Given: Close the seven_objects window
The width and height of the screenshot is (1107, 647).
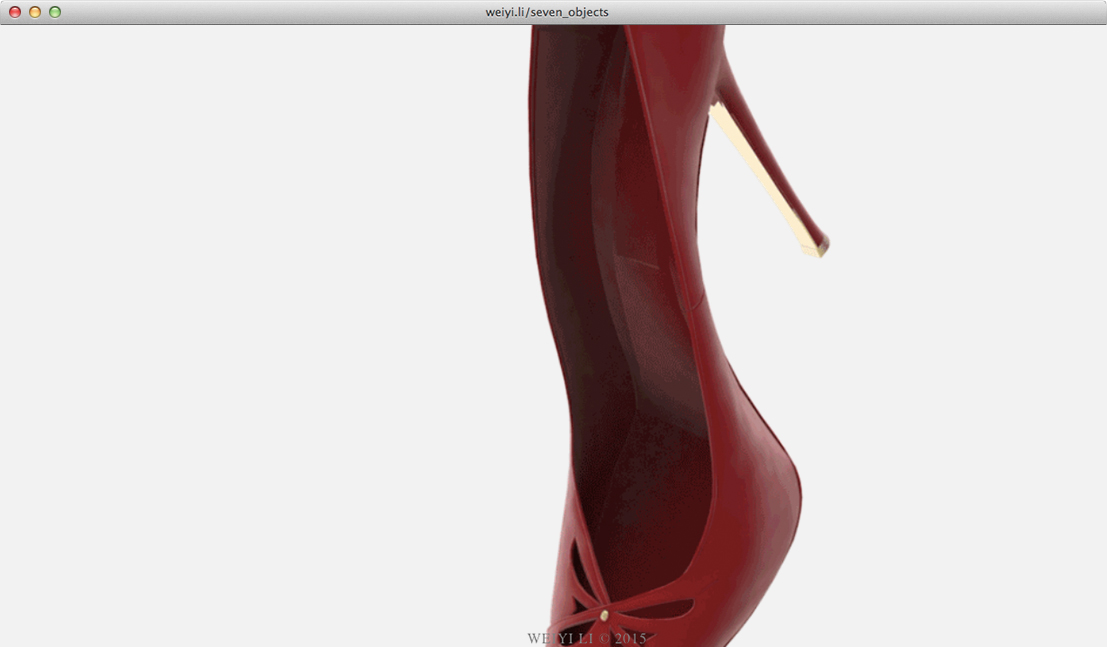Looking at the screenshot, I should pyautogui.click(x=15, y=12).
